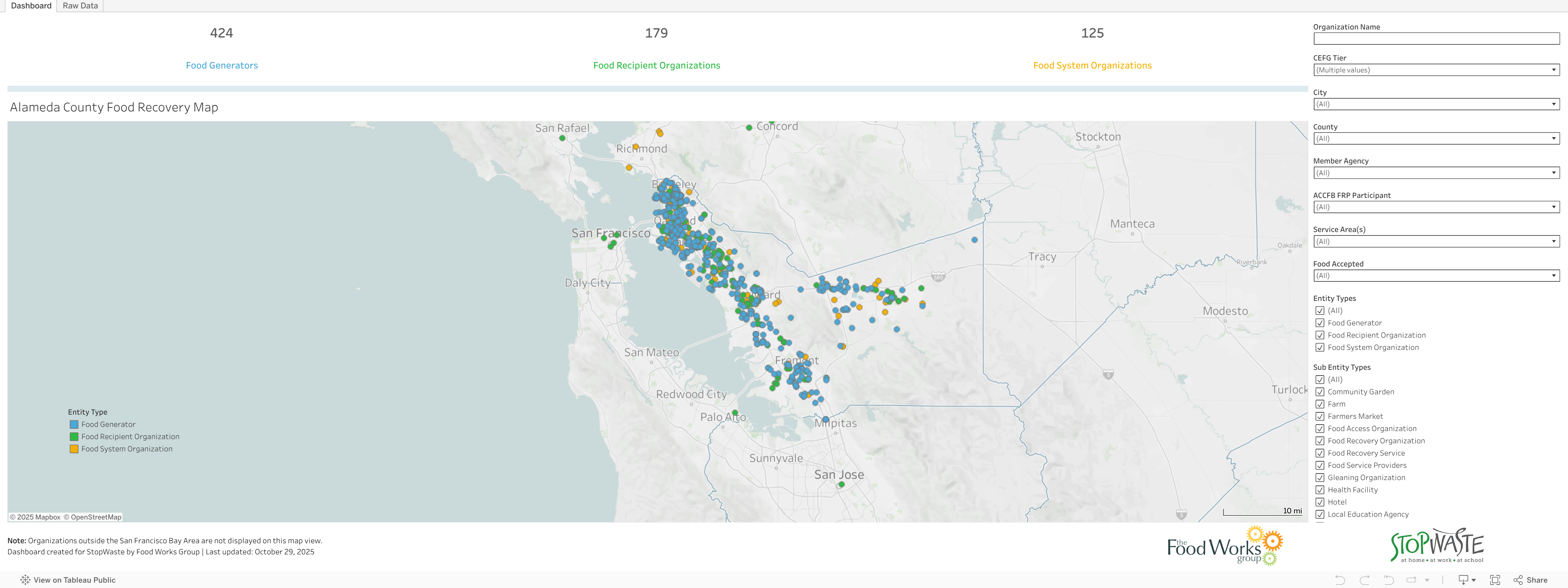This screenshot has height=588, width=1568.
Task: Click the Undo icon in bottom toolbar
Action: click(x=1340, y=580)
